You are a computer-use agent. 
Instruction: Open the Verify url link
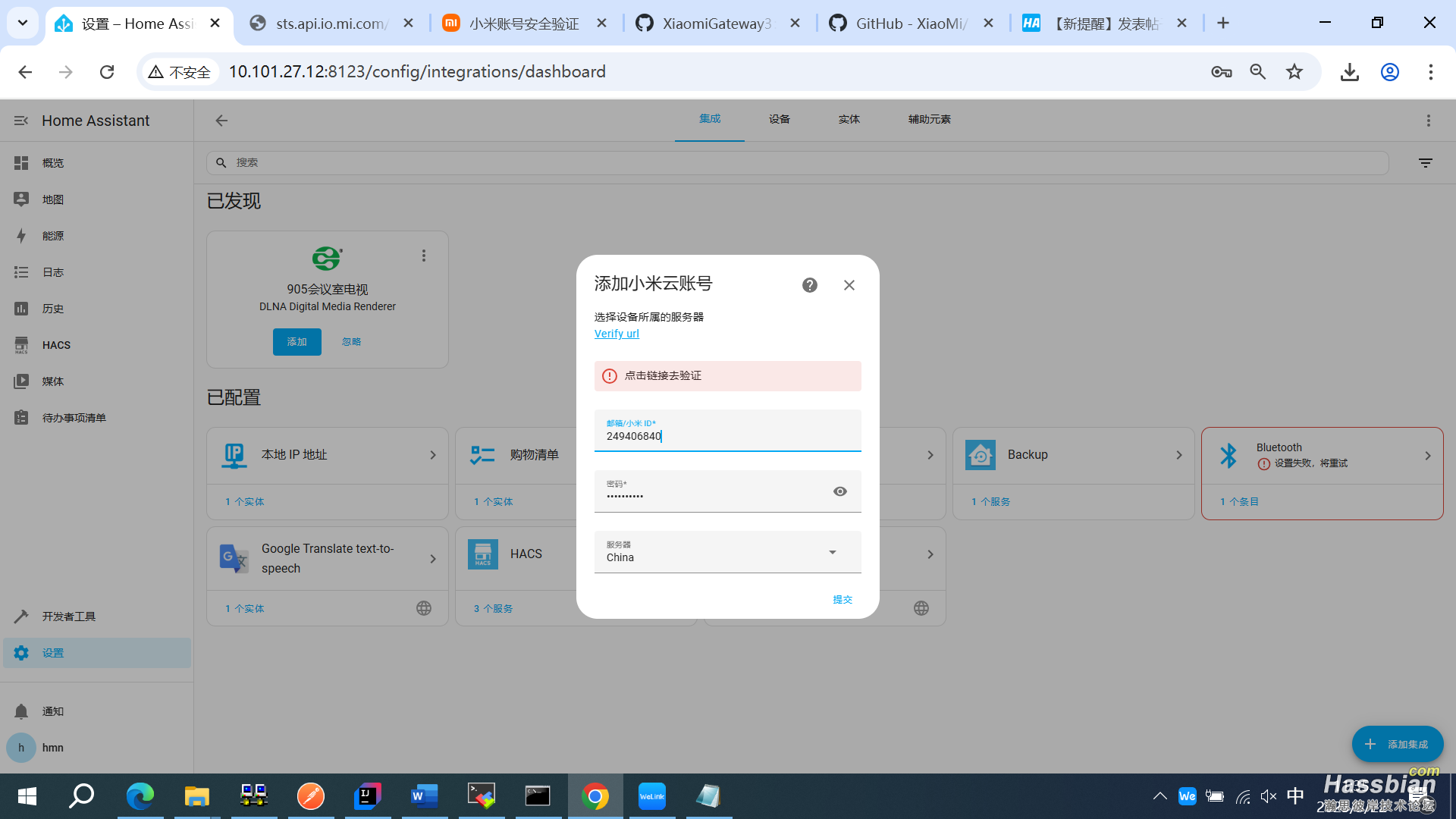pos(617,334)
